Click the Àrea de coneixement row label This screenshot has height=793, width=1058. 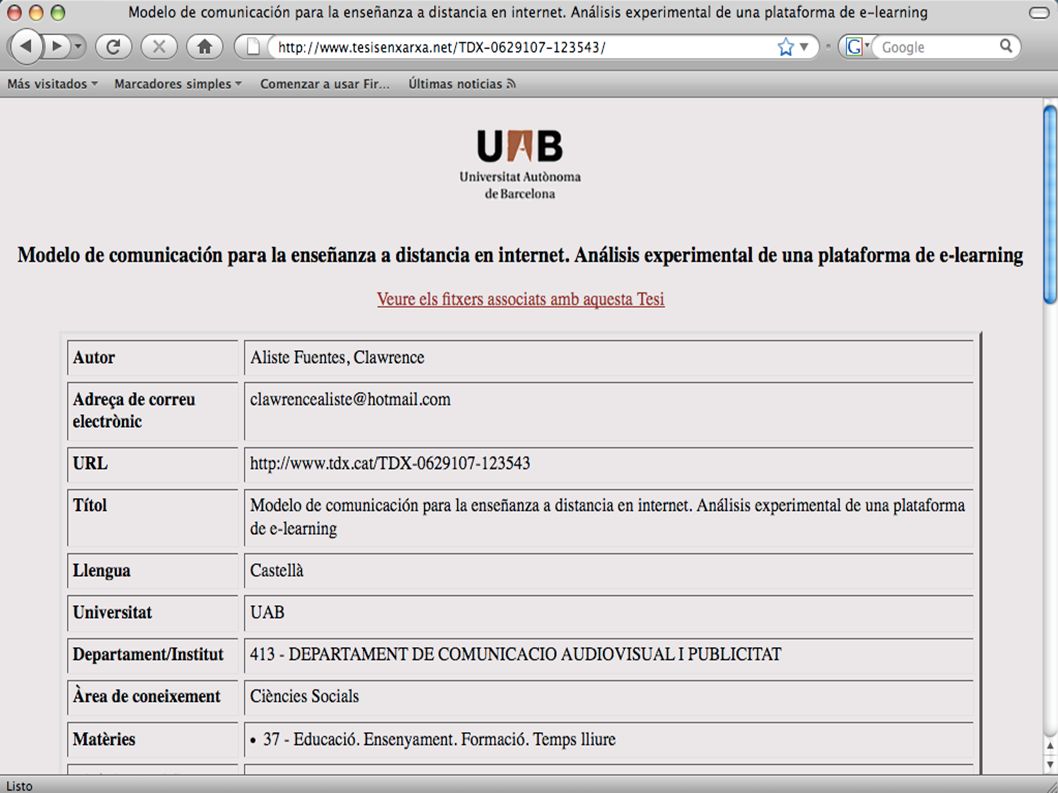click(x=146, y=696)
